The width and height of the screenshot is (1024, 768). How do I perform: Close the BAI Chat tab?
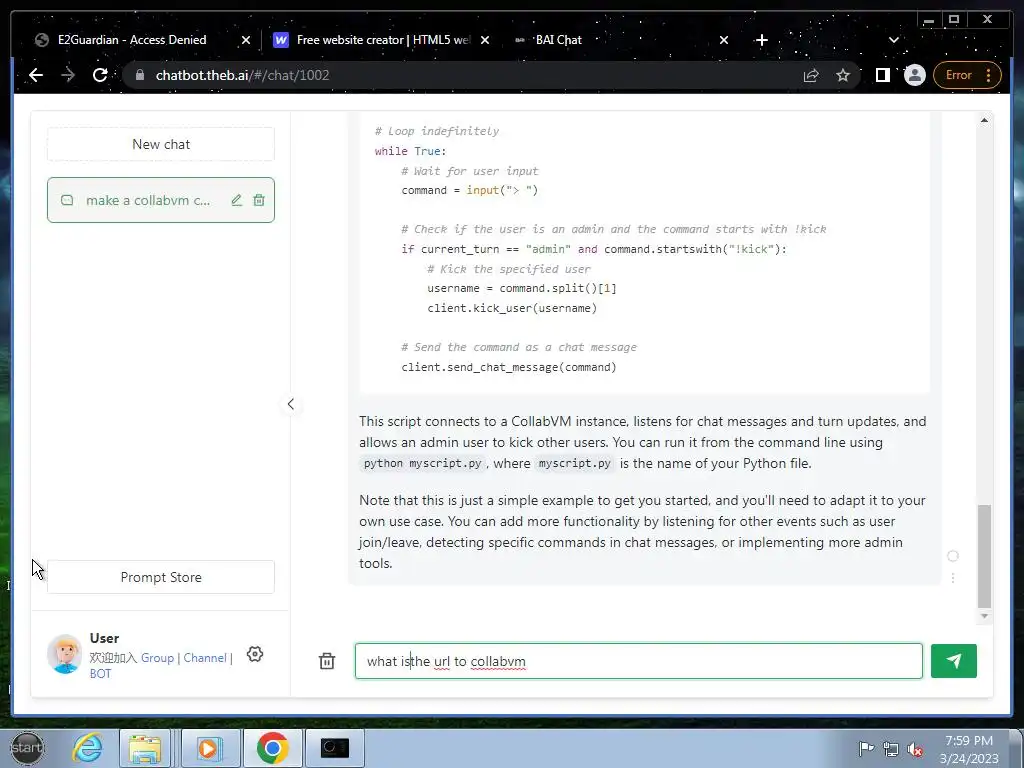[724, 40]
